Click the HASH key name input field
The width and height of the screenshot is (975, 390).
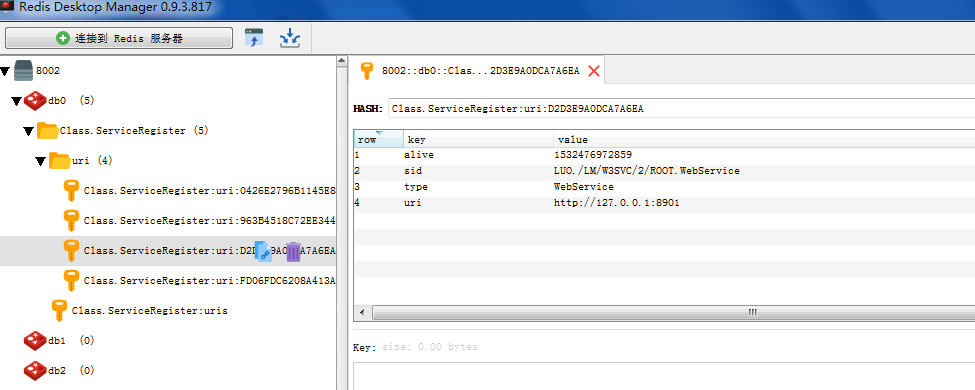click(x=681, y=109)
